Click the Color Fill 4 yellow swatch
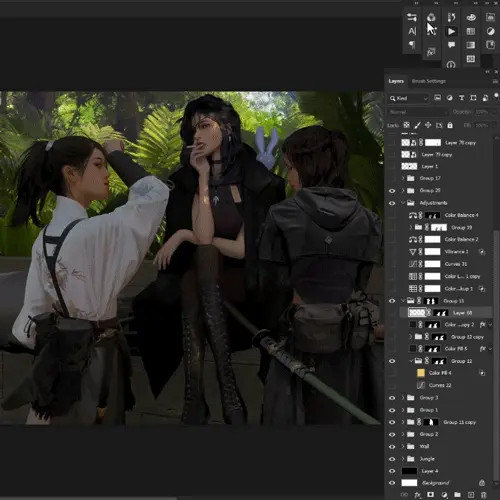 421,373
